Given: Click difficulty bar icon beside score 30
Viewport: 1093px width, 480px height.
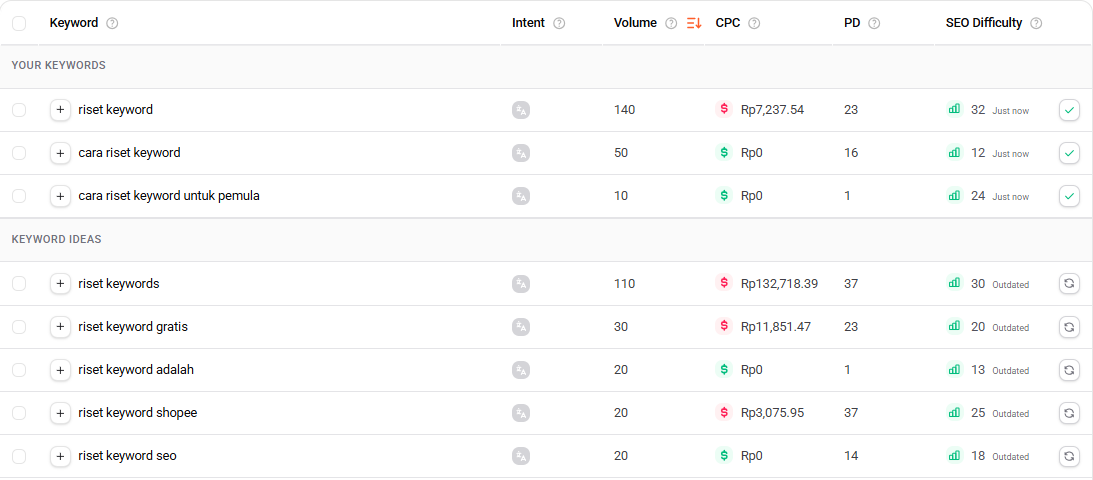Looking at the screenshot, I should click(954, 283).
